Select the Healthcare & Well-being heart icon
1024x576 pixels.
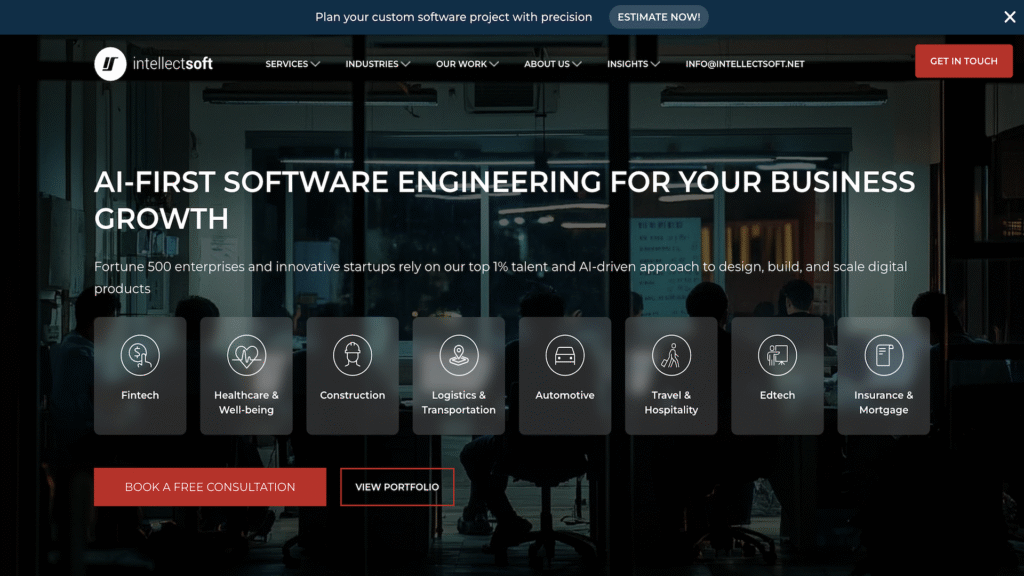coord(246,355)
